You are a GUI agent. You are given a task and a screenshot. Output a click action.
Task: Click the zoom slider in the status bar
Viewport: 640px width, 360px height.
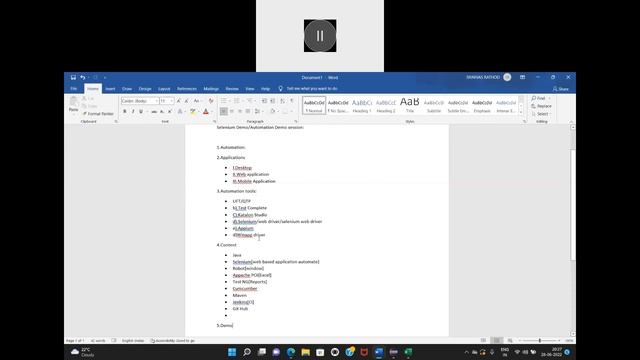tap(539, 340)
